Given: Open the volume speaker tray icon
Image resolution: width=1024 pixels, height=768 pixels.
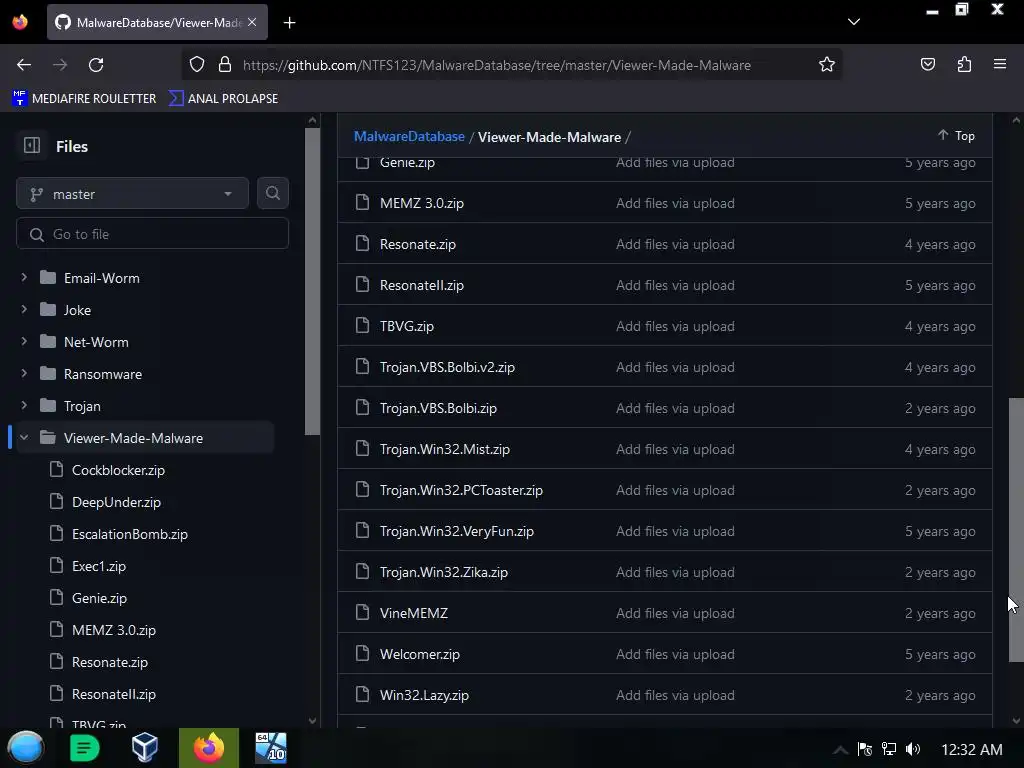Looking at the screenshot, I should point(913,749).
